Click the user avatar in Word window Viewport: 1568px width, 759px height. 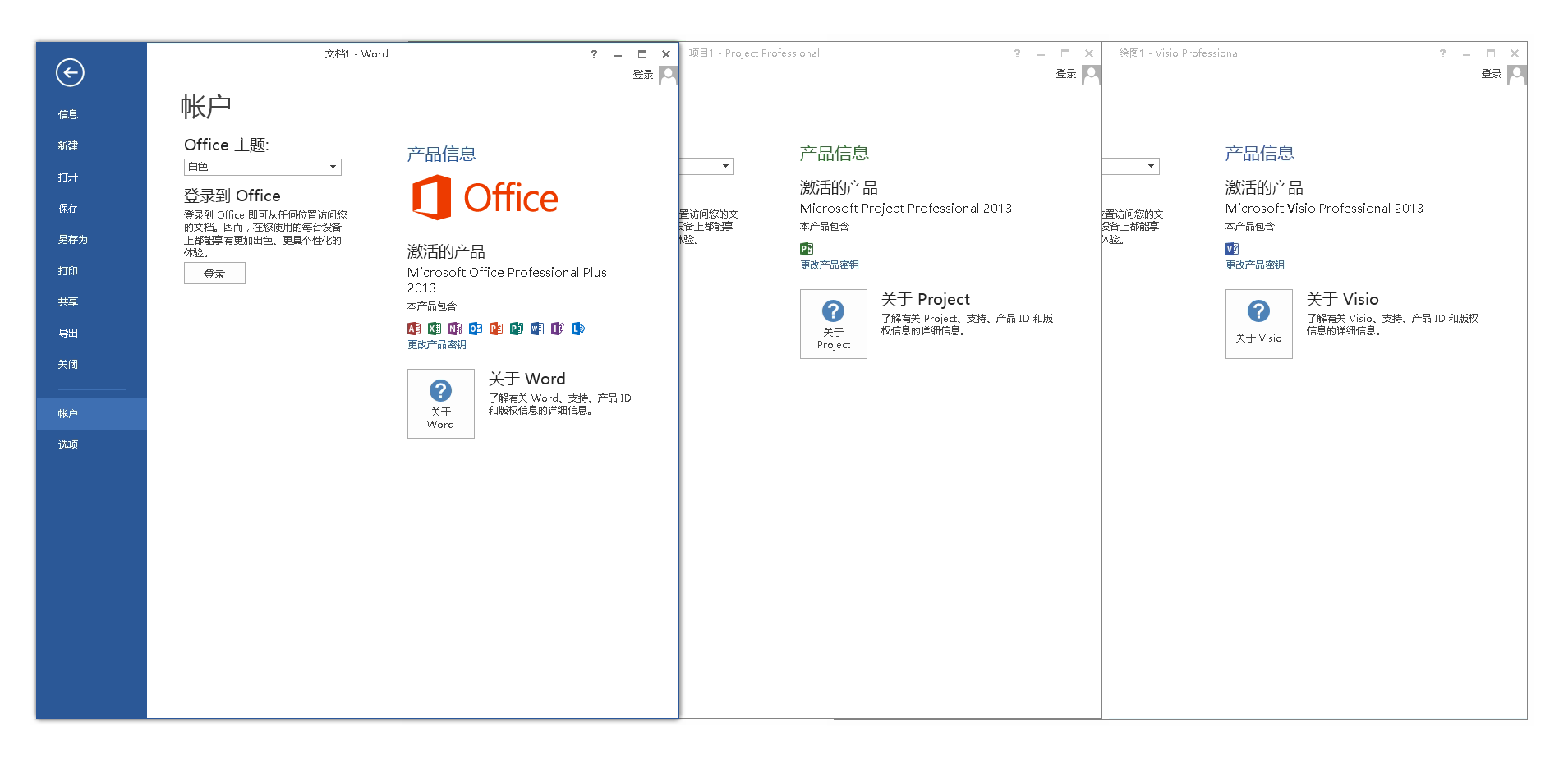669,76
